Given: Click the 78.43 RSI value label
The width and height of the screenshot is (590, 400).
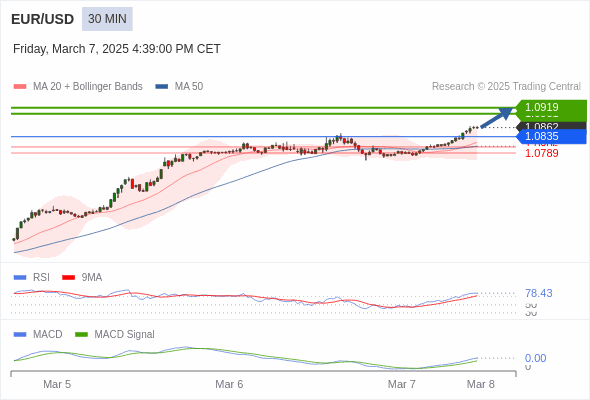Looking at the screenshot, I should (538, 293).
